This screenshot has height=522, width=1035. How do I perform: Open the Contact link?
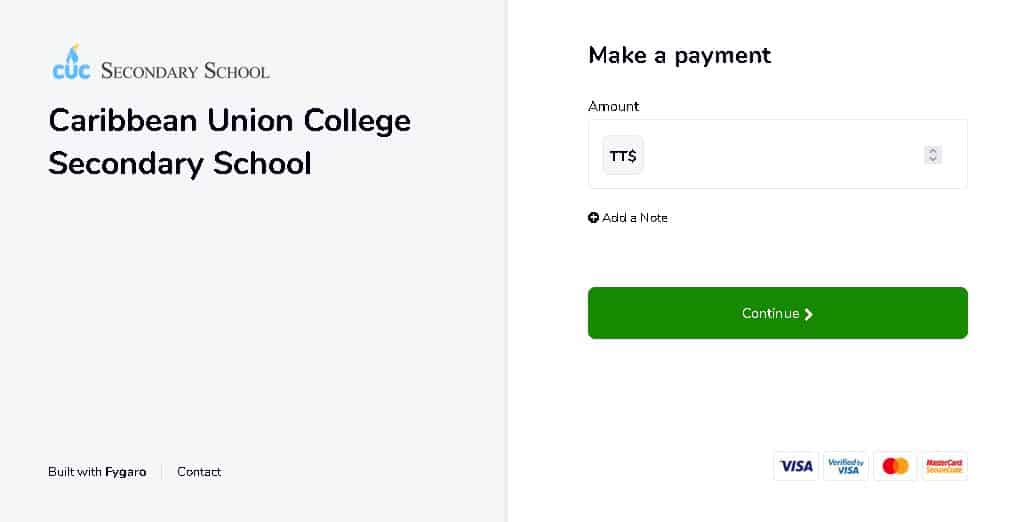pyautogui.click(x=199, y=472)
